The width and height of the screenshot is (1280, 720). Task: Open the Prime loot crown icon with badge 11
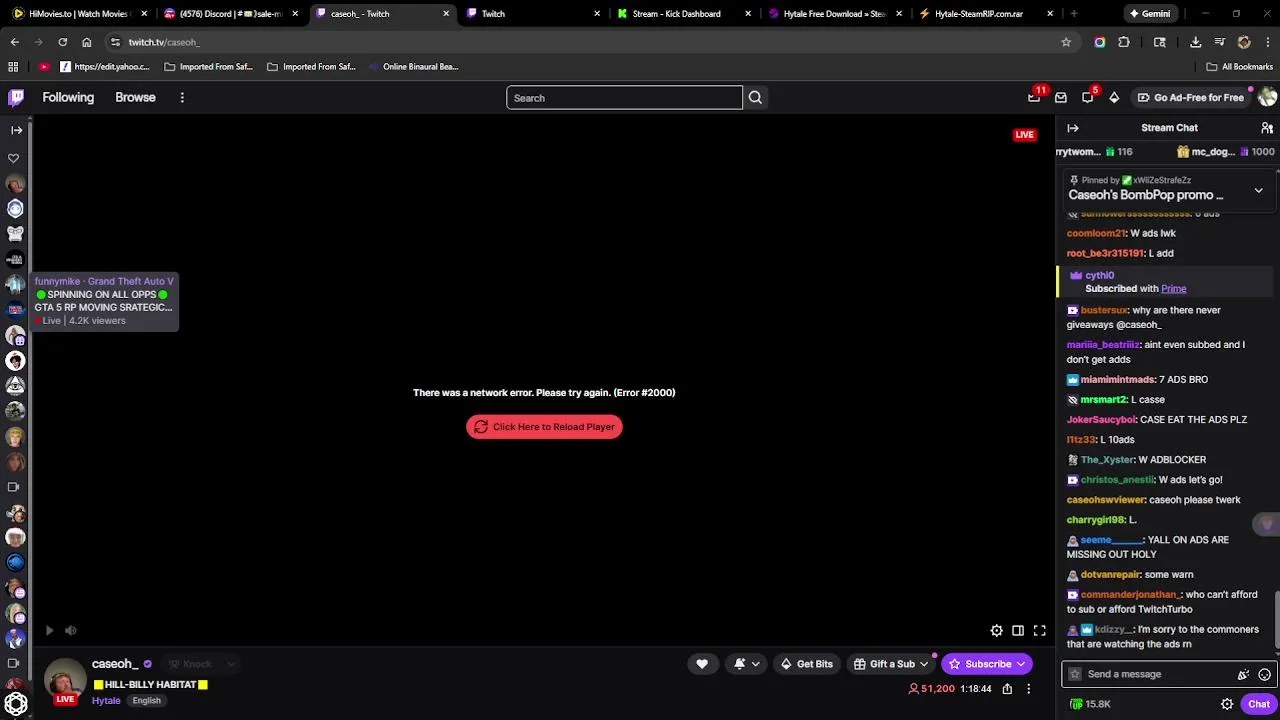[x=1034, y=97]
